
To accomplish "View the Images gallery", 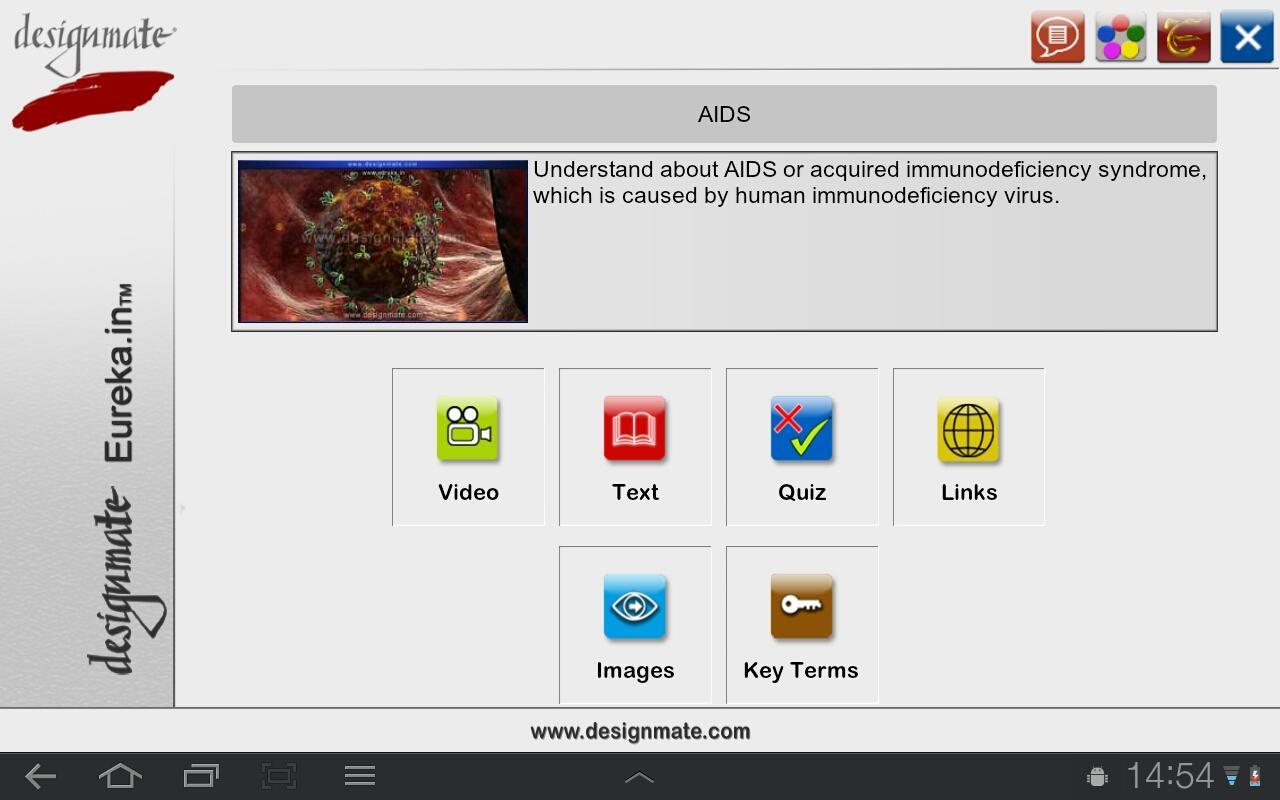I will (x=634, y=624).
